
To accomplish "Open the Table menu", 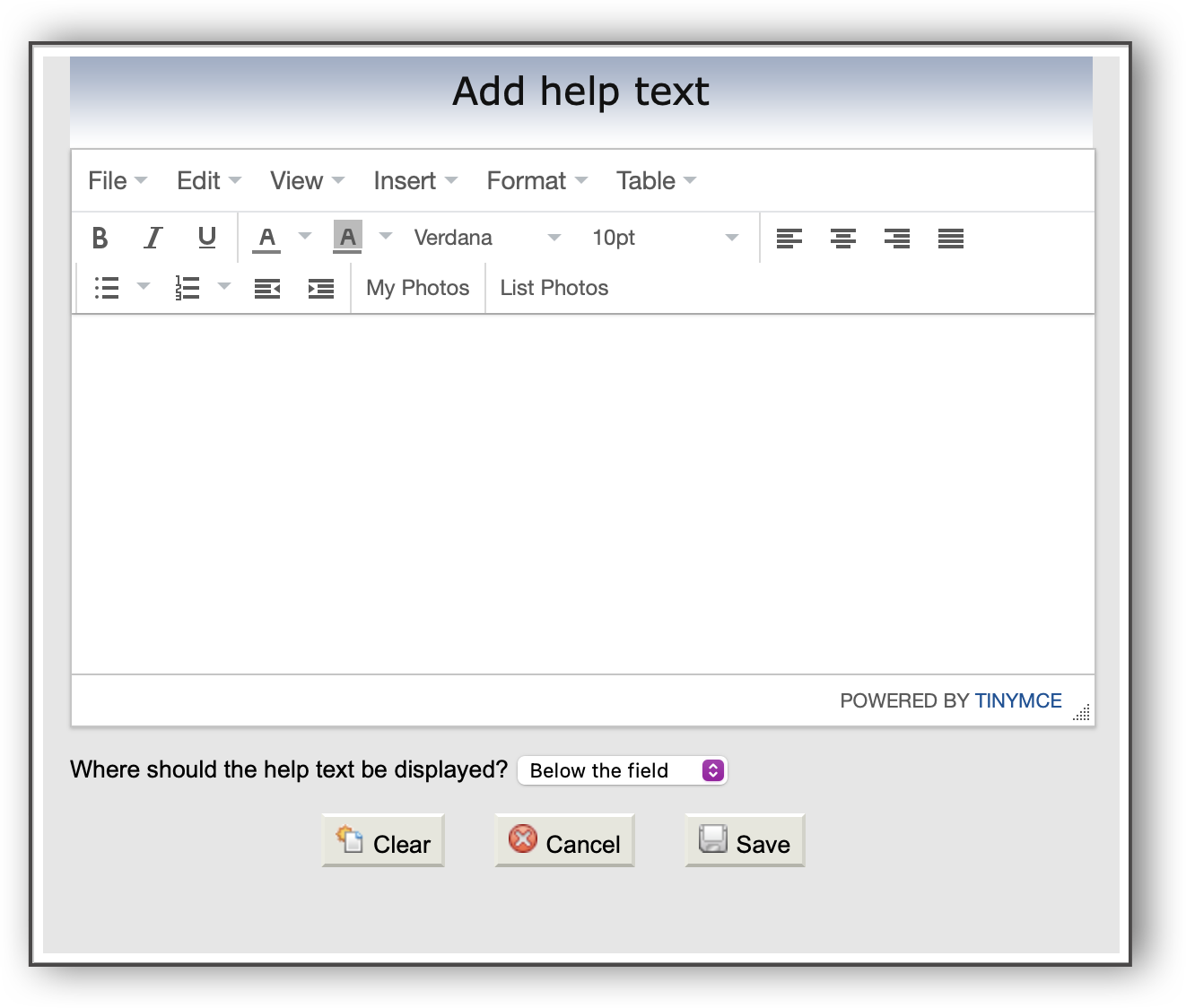I will click(656, 181).
